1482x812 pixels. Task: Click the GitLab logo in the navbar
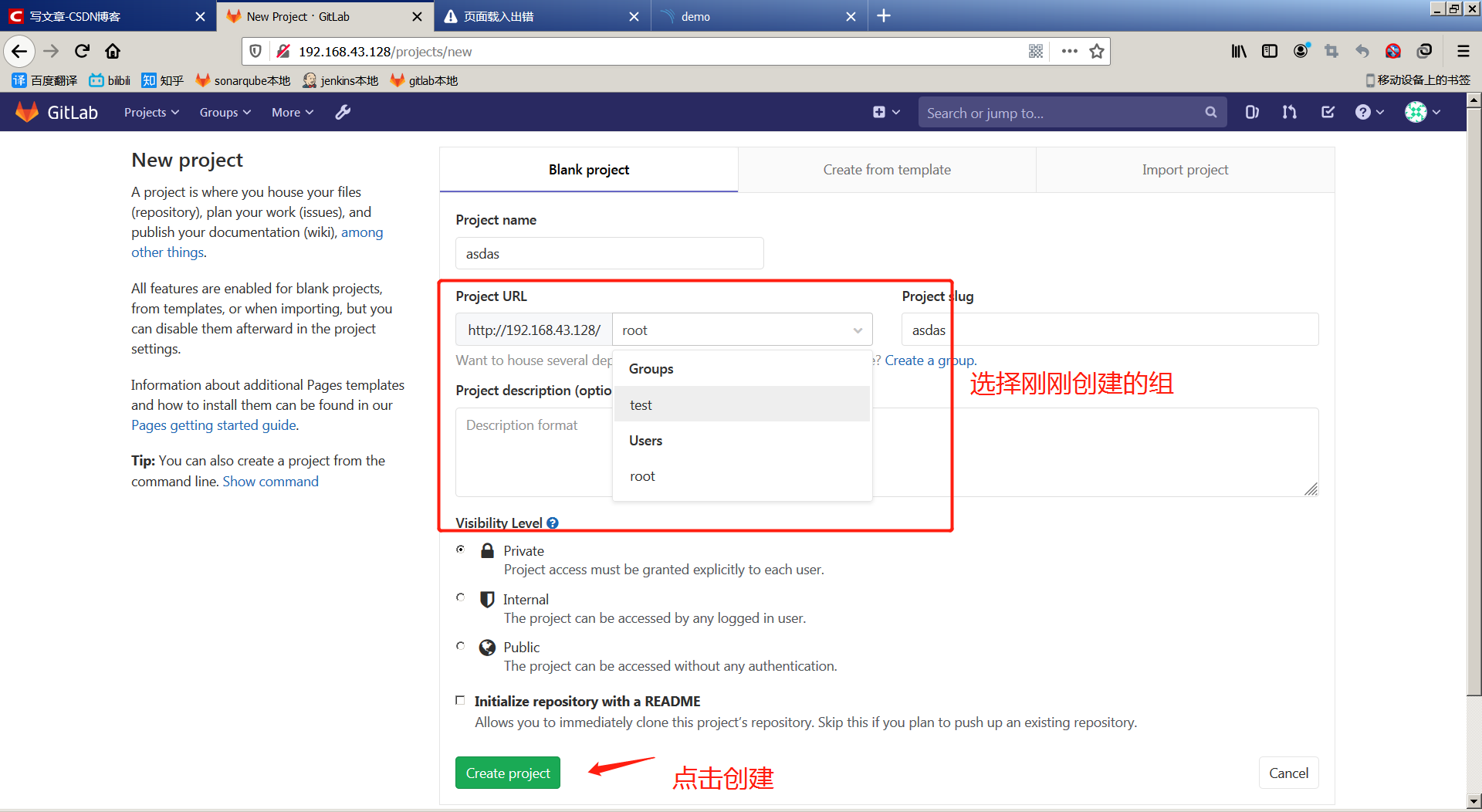click(28, 111)
